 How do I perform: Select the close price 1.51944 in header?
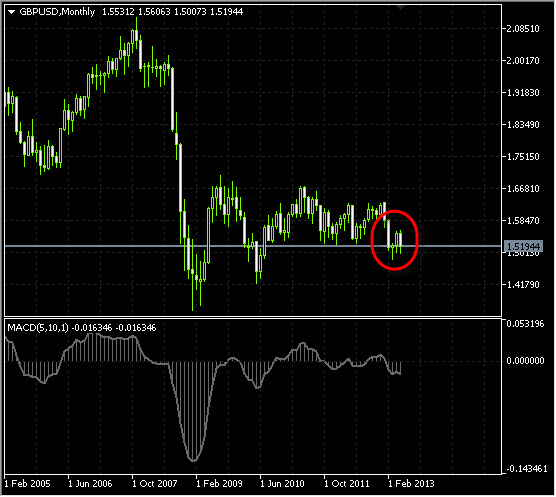227,12
